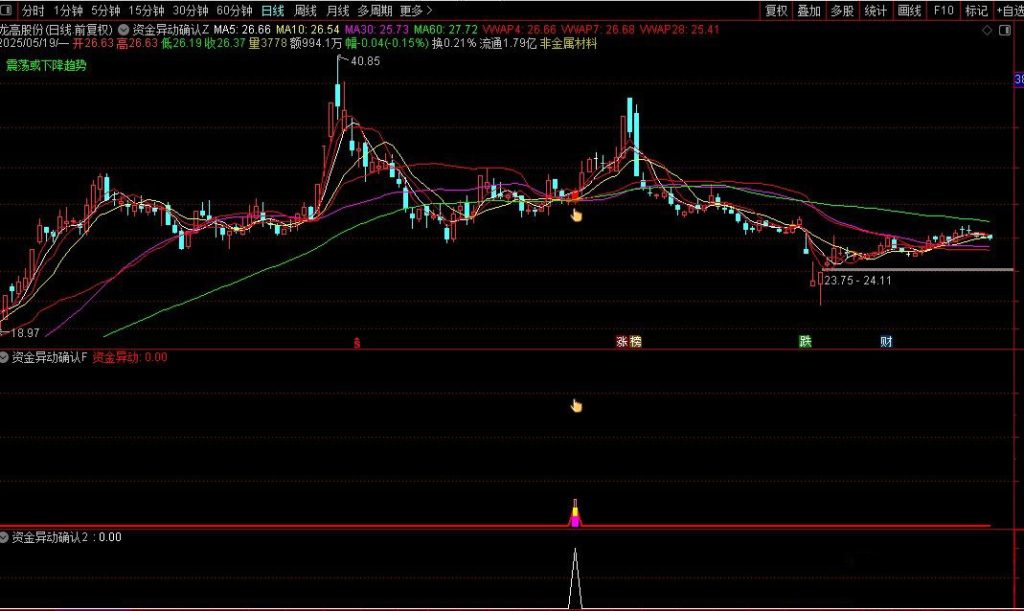Click the 40.85 peak price label

point(366,62)
